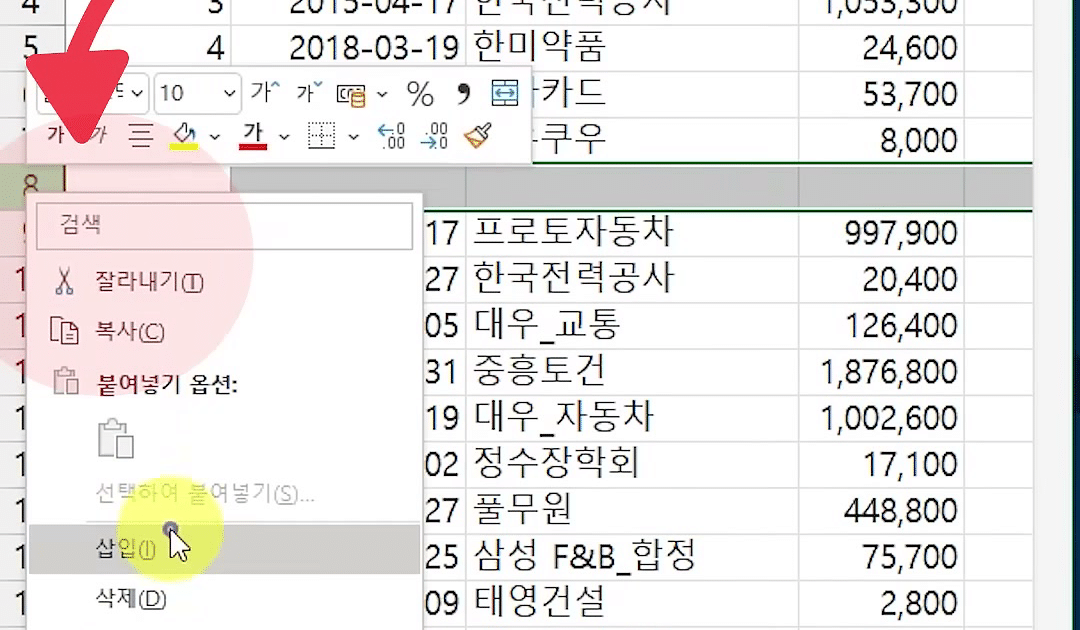Select the cell containing 4 in row 5

(x=148, y=48)
